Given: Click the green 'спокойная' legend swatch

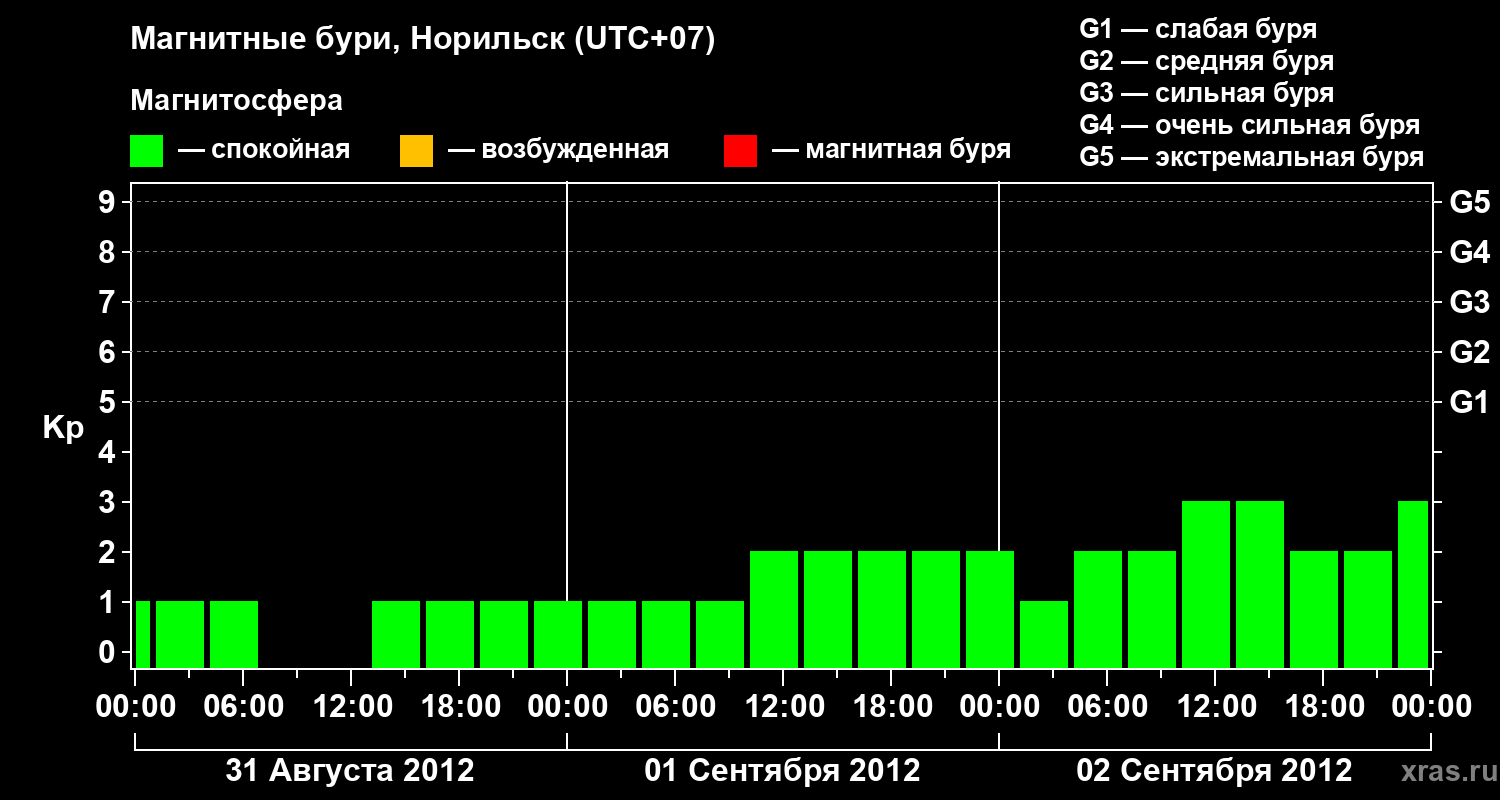Looking at the screenshot, I should pos(147,151).
